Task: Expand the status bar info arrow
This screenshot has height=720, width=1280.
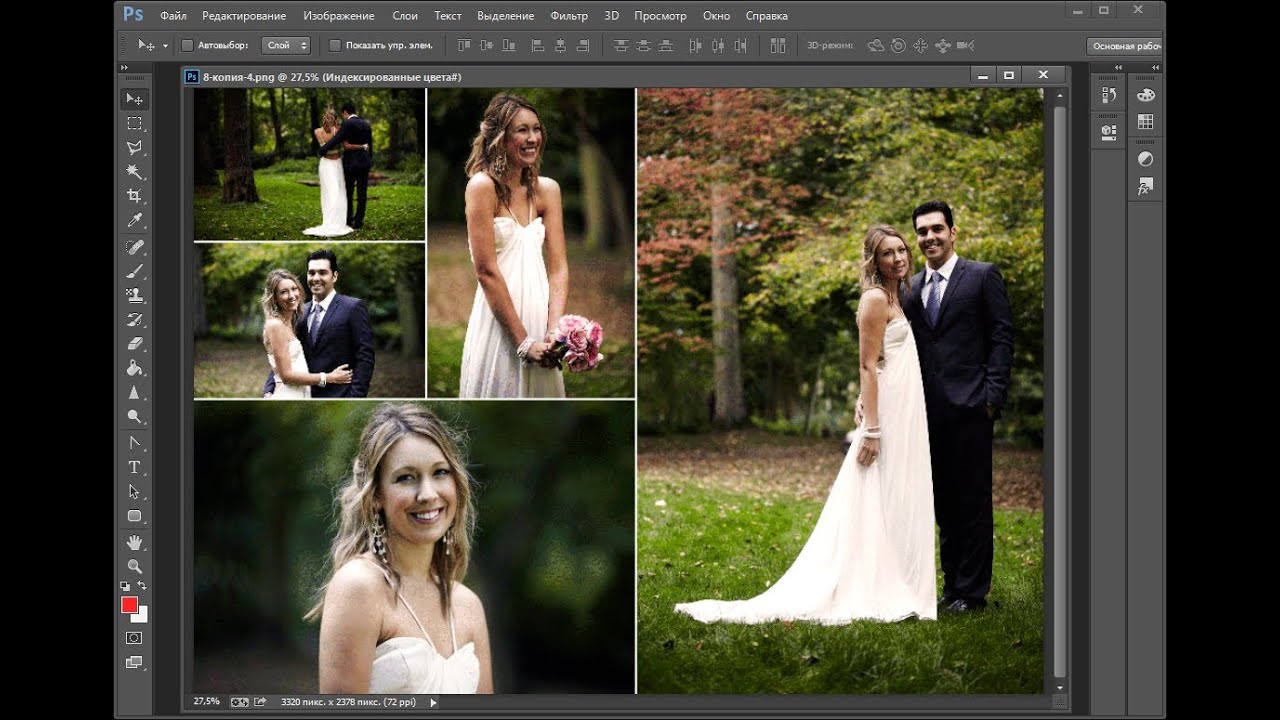Action: pos(433,702)
